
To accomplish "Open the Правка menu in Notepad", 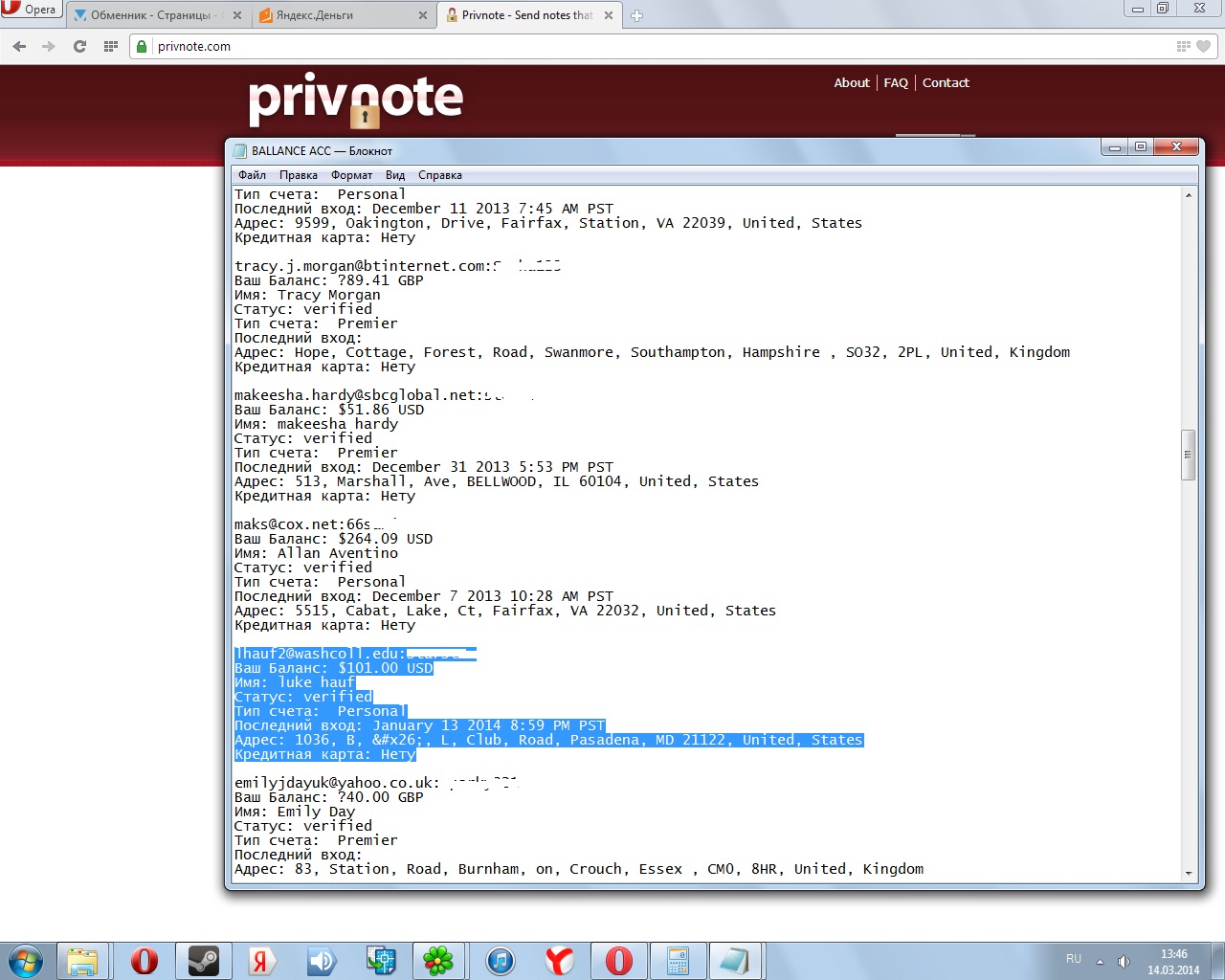I will [299, 175].
